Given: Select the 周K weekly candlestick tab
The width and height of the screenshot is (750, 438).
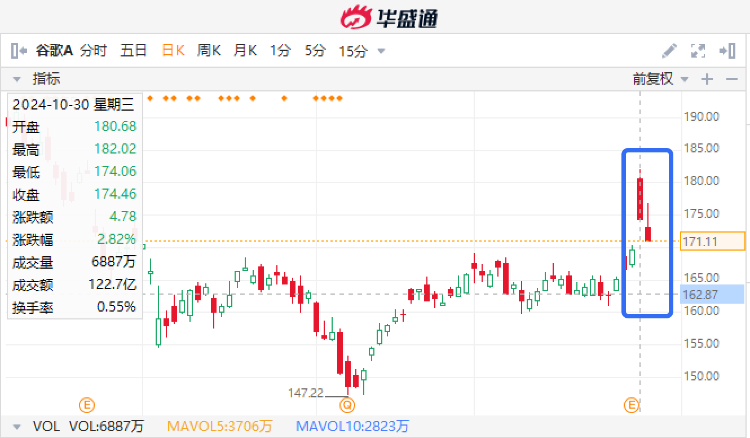Looking at the screenshot, I should [x=209, y=50].
